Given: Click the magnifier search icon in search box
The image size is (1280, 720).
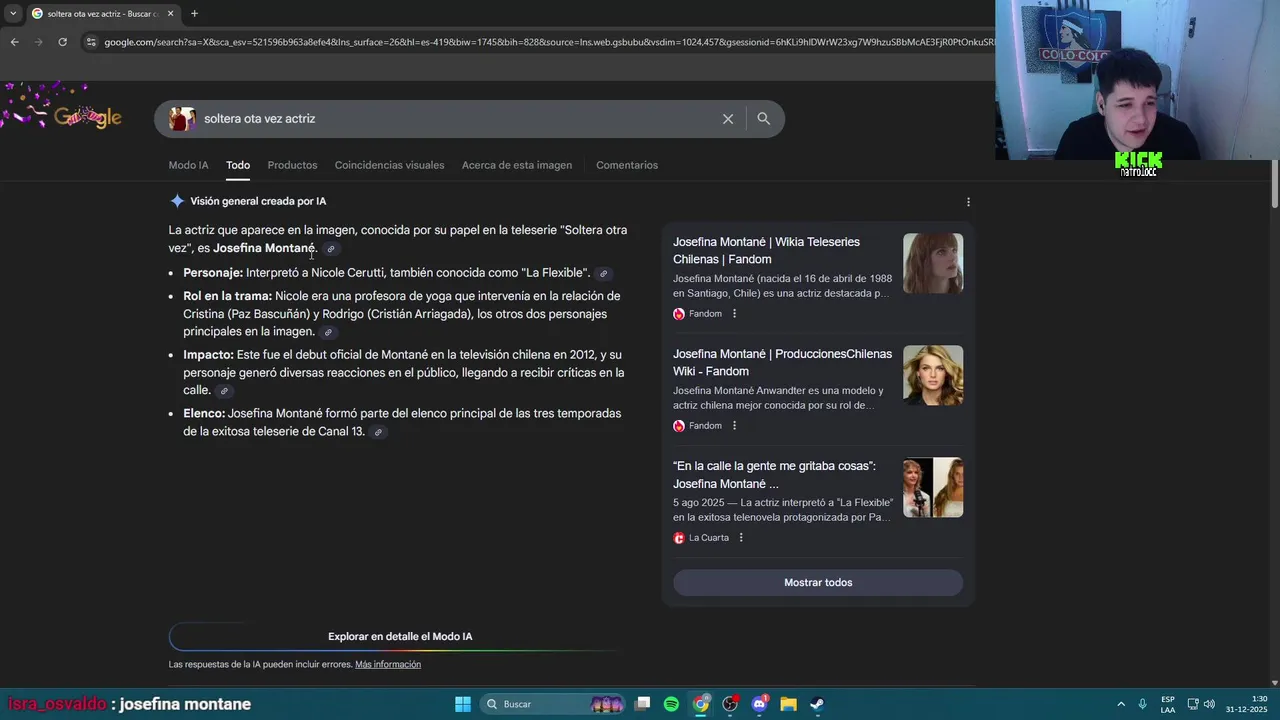Looking at the screenshot, I should [763, 119].
